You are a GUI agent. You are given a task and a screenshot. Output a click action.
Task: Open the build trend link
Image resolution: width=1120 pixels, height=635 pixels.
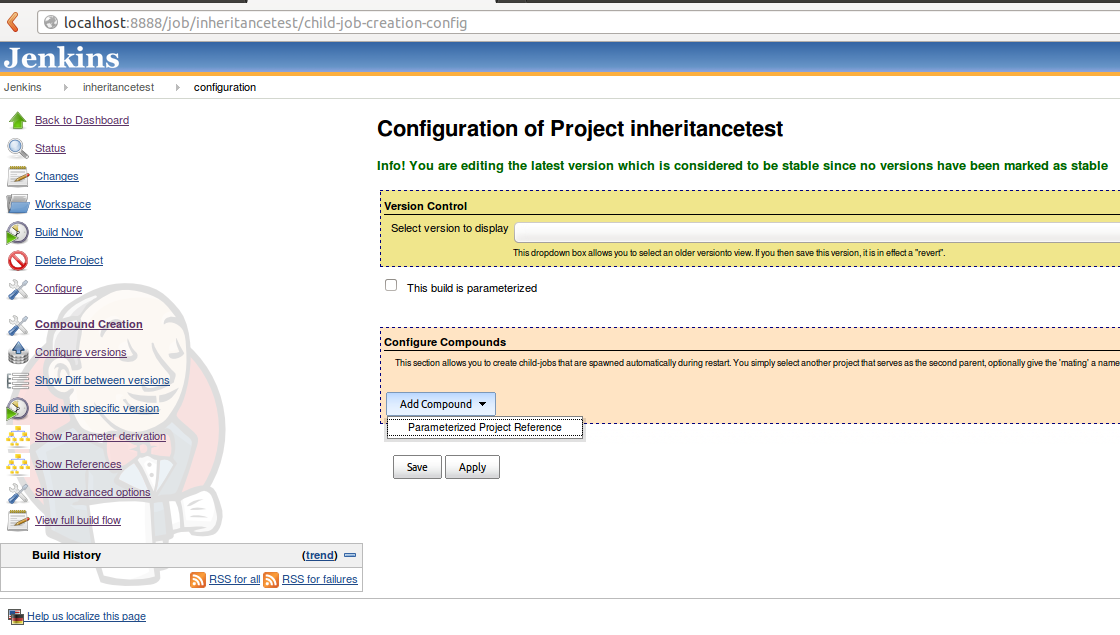(319, 555)
